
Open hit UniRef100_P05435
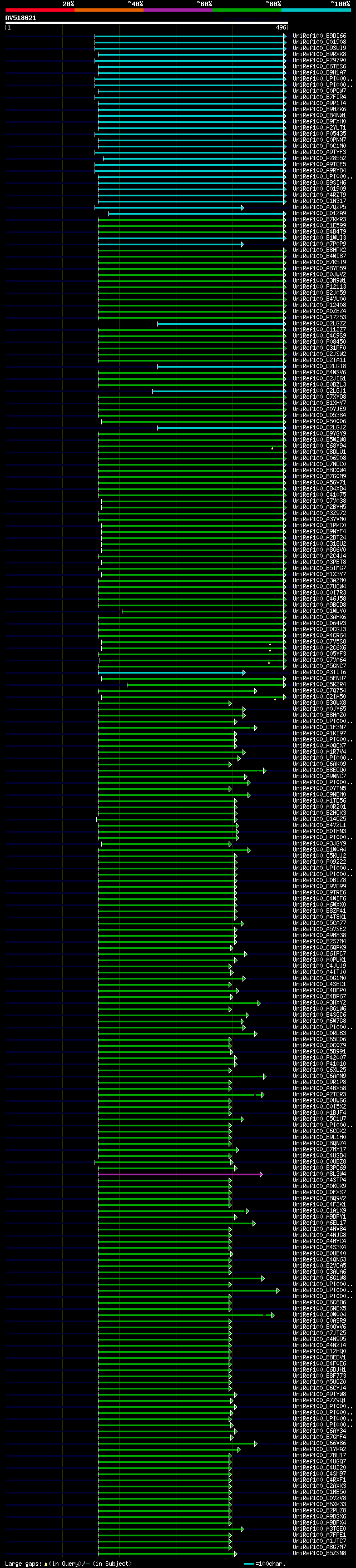pos(319,134)
